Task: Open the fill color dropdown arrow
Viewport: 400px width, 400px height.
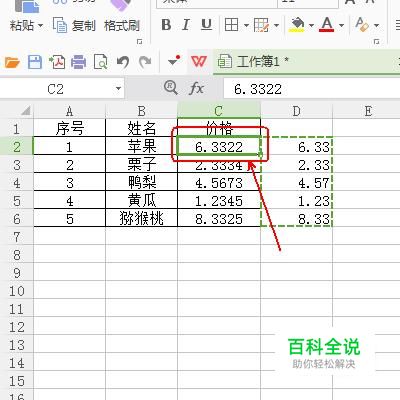Action: click(x=311, y=25)
